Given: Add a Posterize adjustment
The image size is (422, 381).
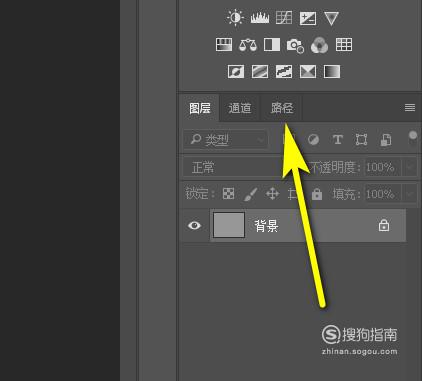Looking at the screenshot, I should coord(260,71).
